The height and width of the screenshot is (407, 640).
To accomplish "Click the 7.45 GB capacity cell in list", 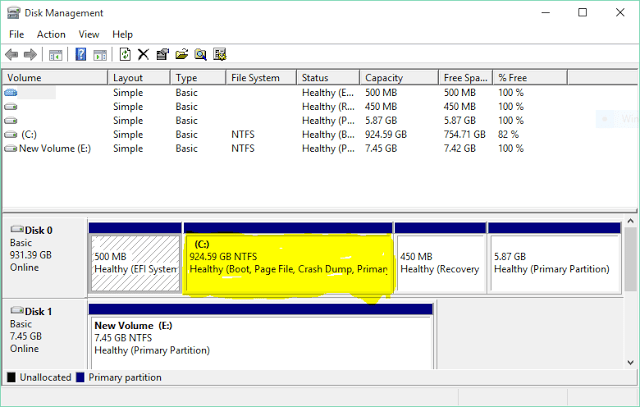I will click(381, 149).
